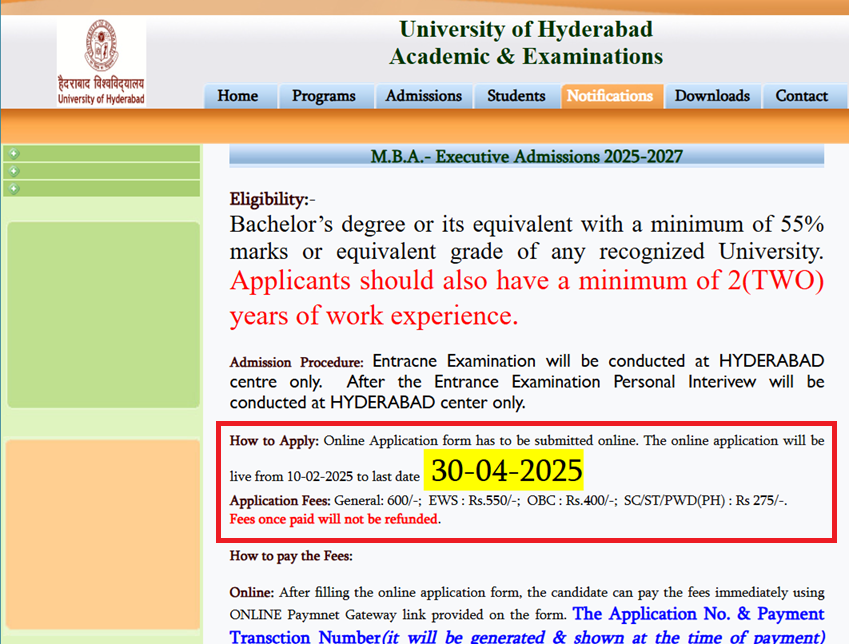This screenshot has height=644, width=849.
Task: Click the 'University of Hyderabad' page title
Action: pos(526,29)
